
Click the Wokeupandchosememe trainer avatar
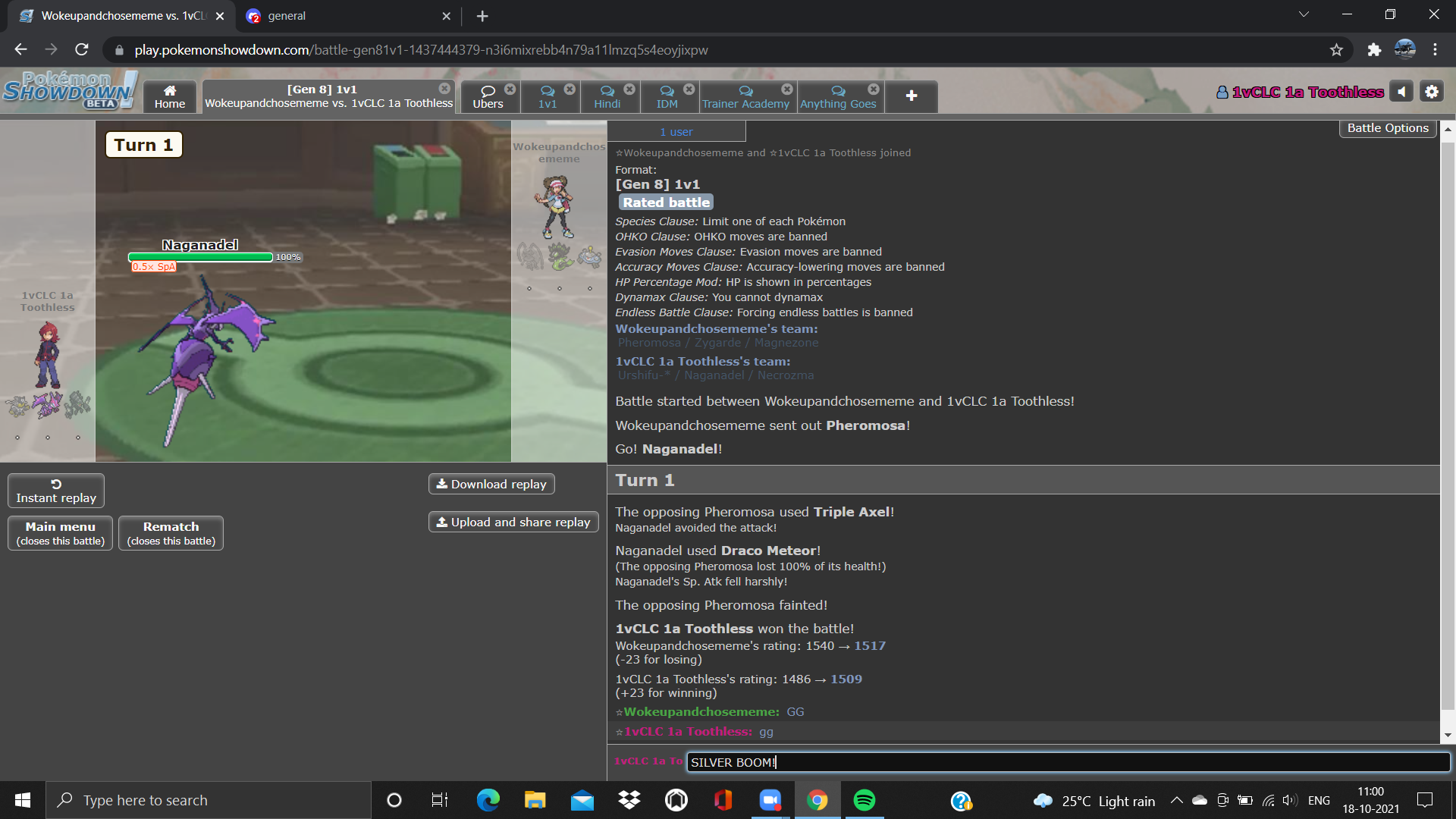[557, 207]
